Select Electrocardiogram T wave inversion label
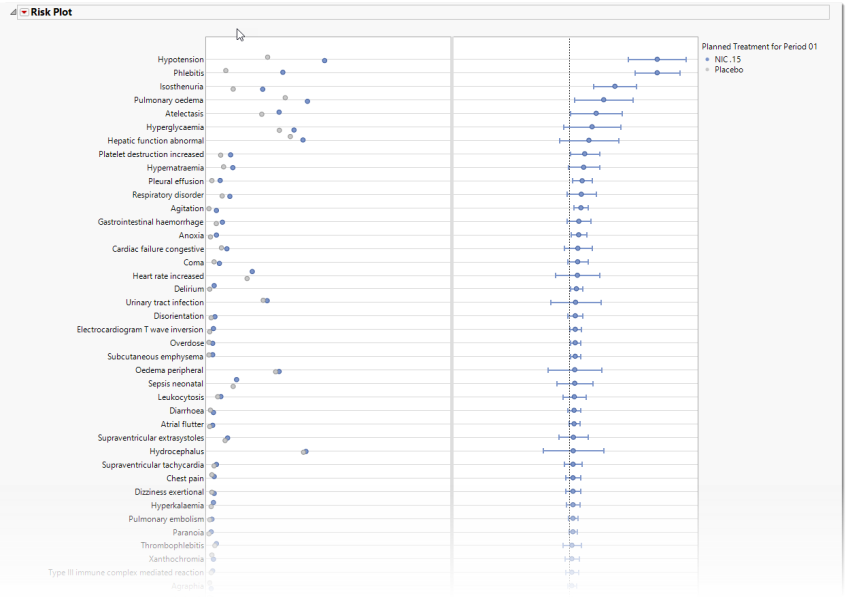 (140, 329)
